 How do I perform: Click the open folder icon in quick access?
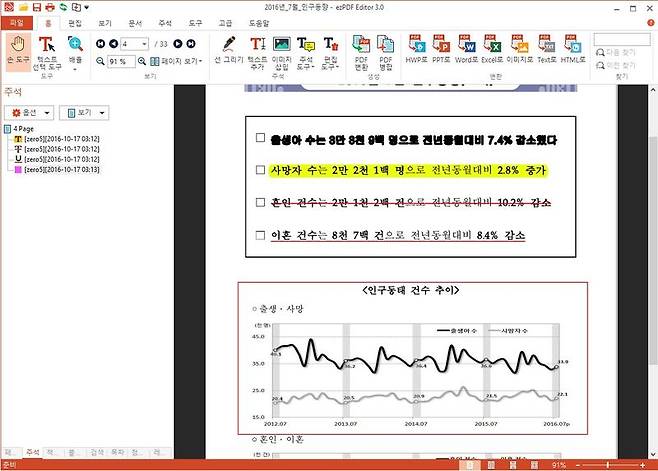(24, 7)
